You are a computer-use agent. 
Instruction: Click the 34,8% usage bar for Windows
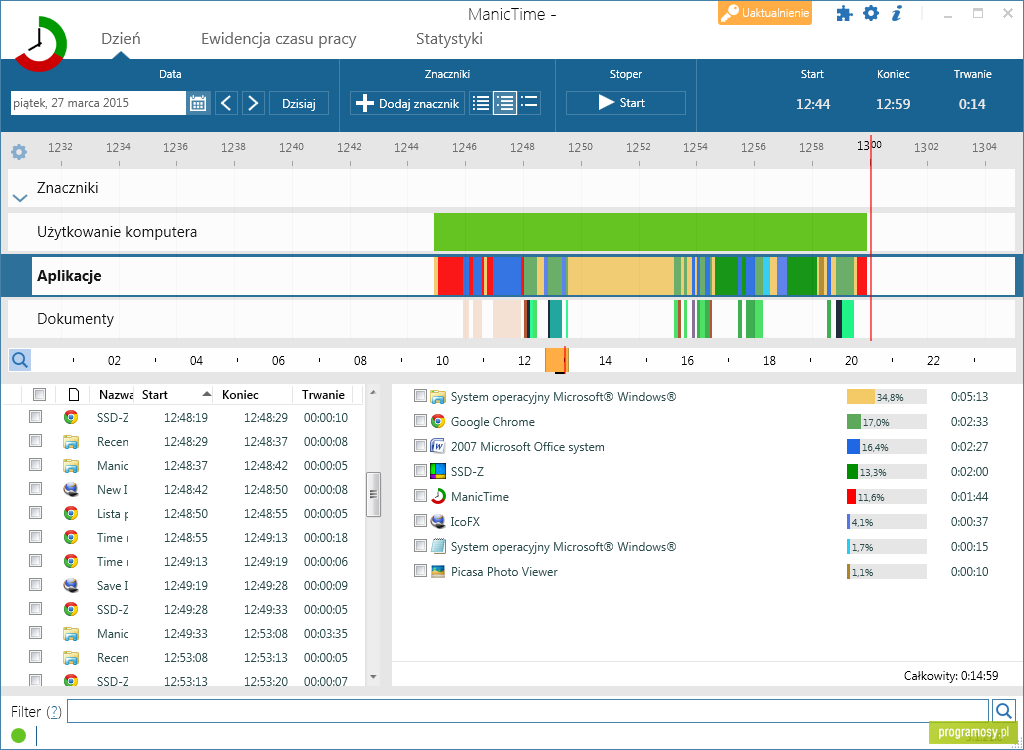(886, 397)
